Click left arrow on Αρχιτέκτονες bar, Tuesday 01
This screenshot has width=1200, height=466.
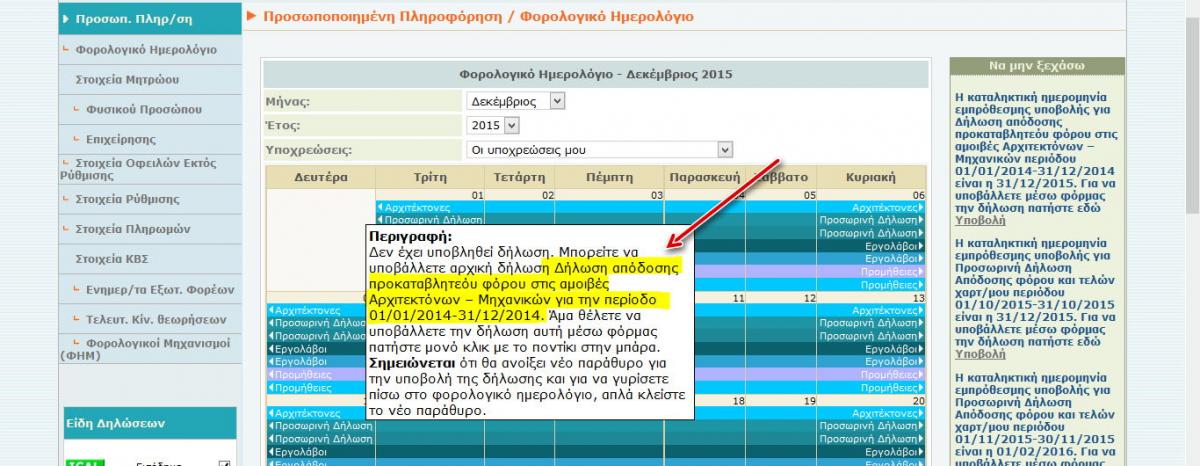pyautogui.click(x=380, y=207)
